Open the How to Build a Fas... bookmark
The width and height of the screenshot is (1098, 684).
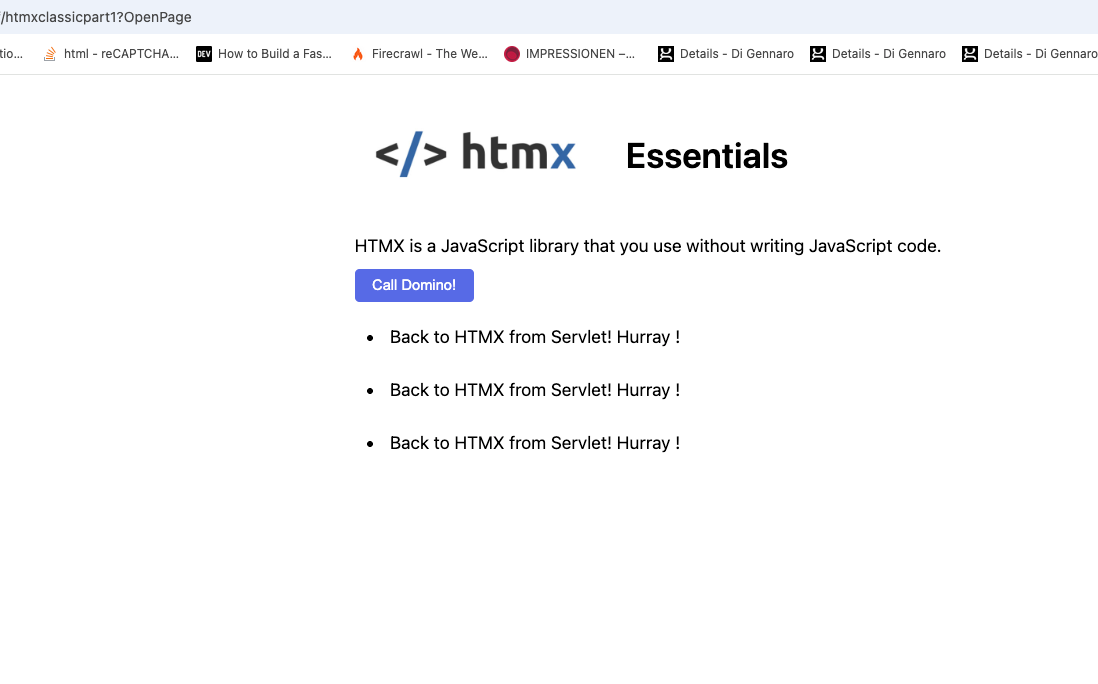coord(264,54)
